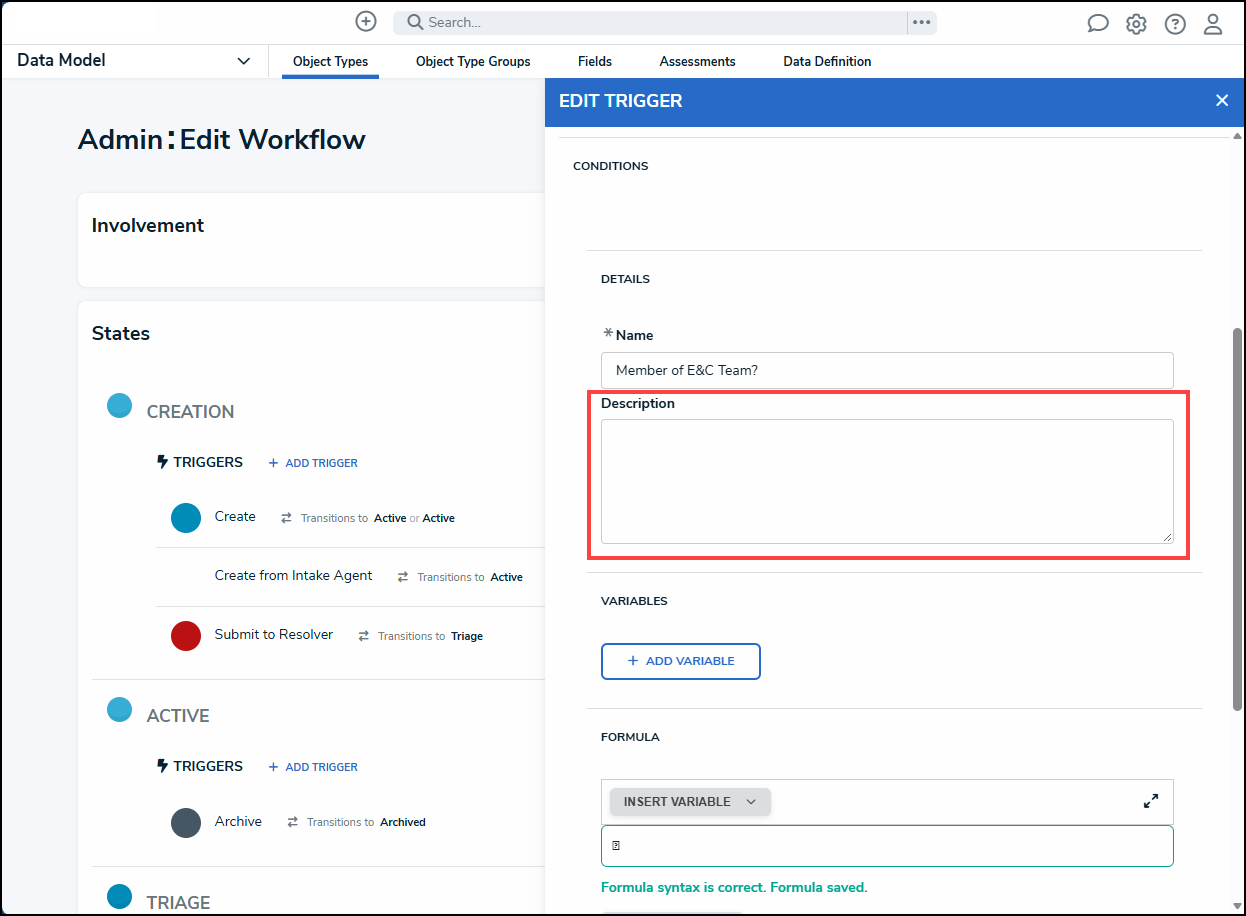Switch to the Object Types tab
Viewport: 1246px width, 916px height.
pyautogui.click(x=330, y=61)
